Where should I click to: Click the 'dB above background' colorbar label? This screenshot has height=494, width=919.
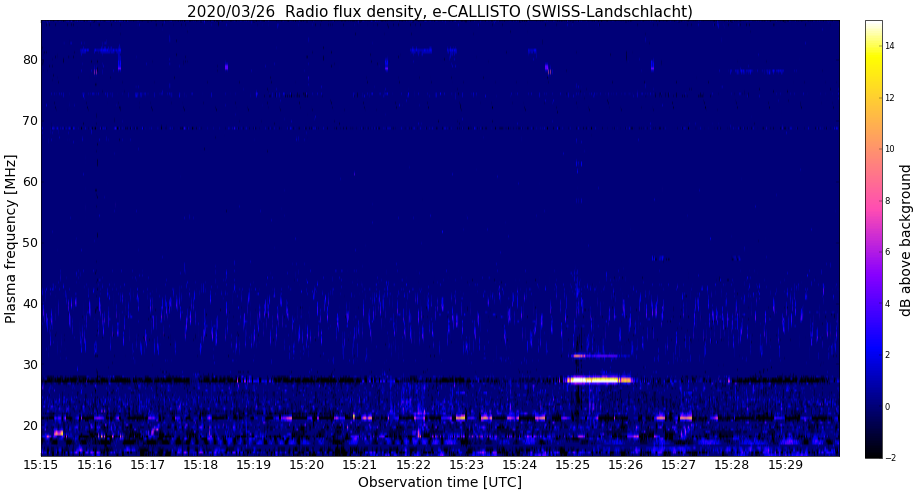point(906,241)
